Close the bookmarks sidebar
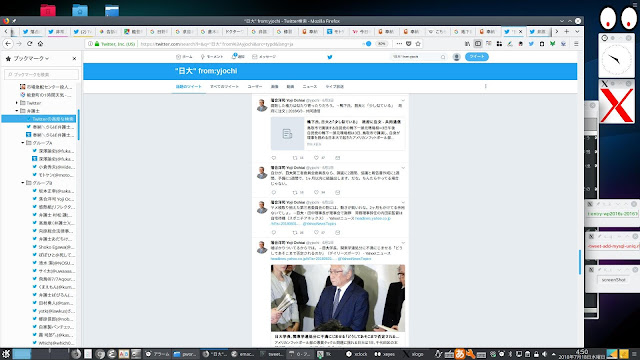 coord(74,59)
